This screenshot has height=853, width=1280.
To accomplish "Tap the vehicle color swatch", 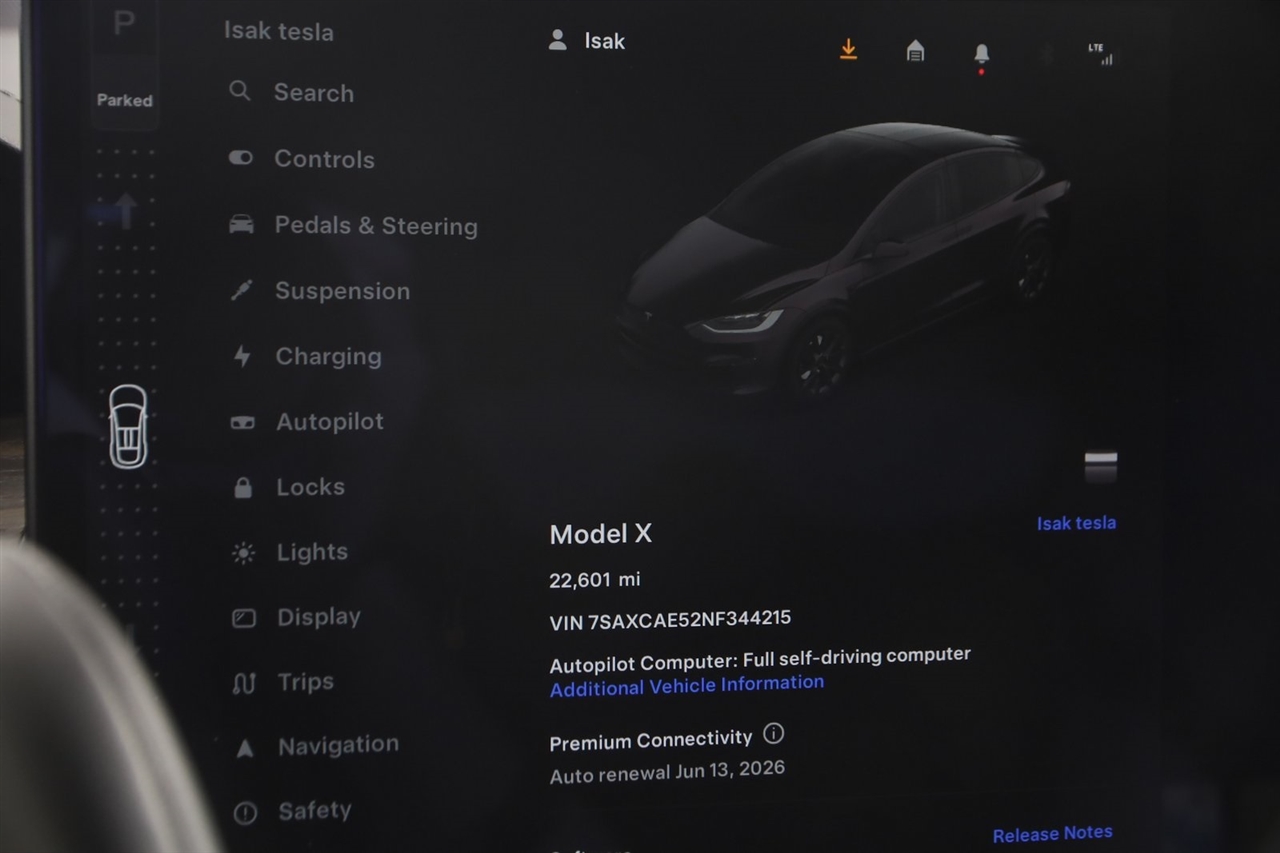I will coord(1100,466).
